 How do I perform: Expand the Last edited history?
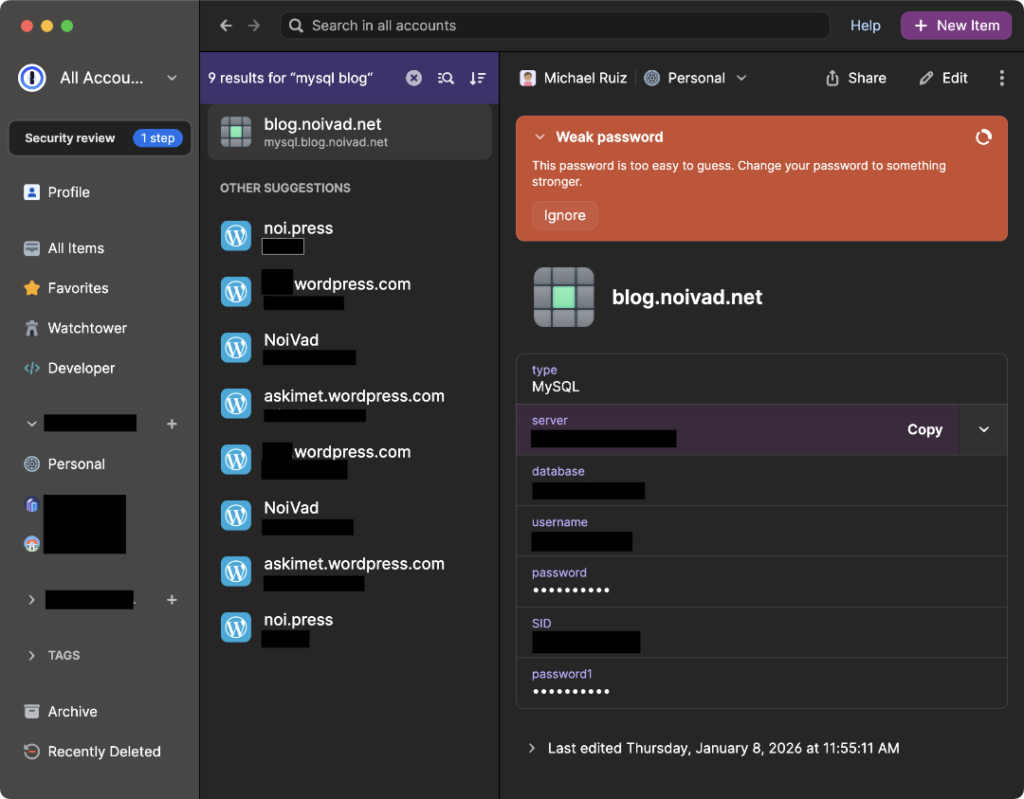pos(531,748)
